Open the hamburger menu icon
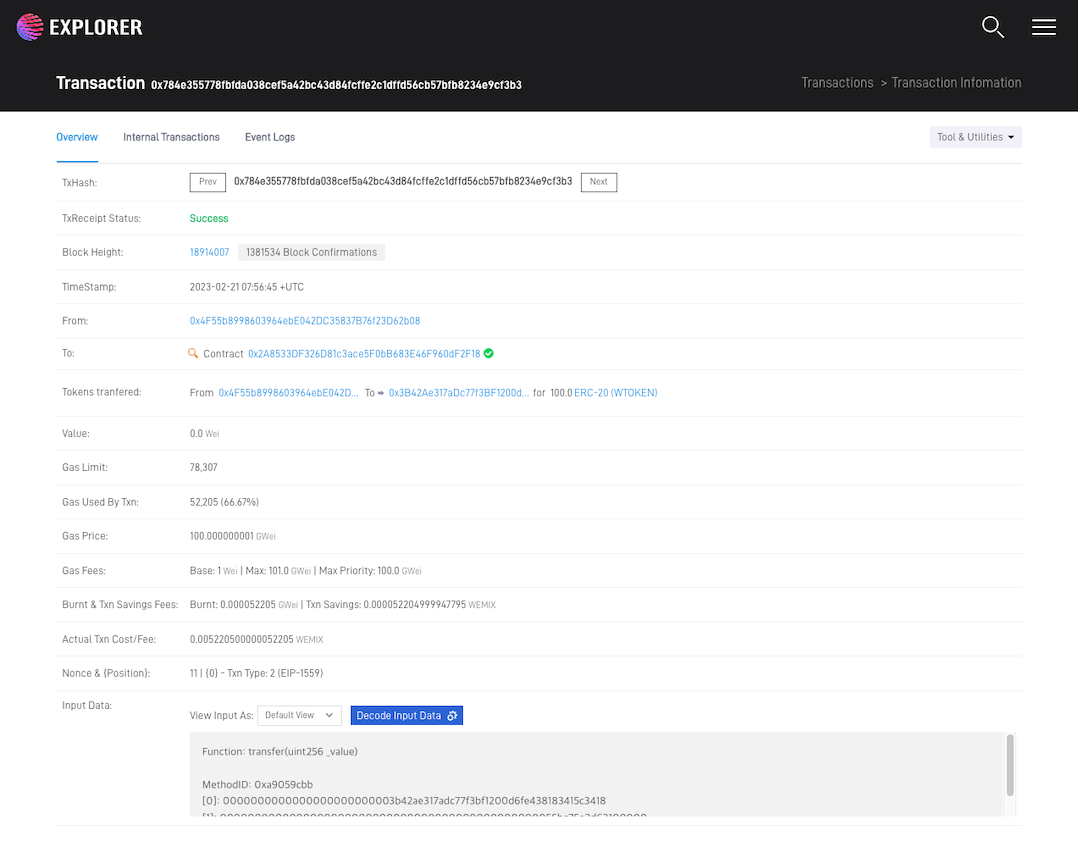This screenshot has width=1078, height=847. [x=1043, y=27]
